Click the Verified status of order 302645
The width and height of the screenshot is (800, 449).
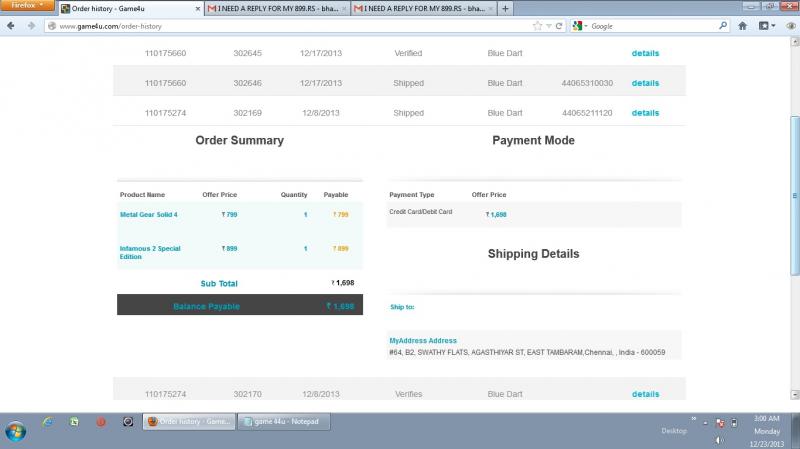coord(408,53)
